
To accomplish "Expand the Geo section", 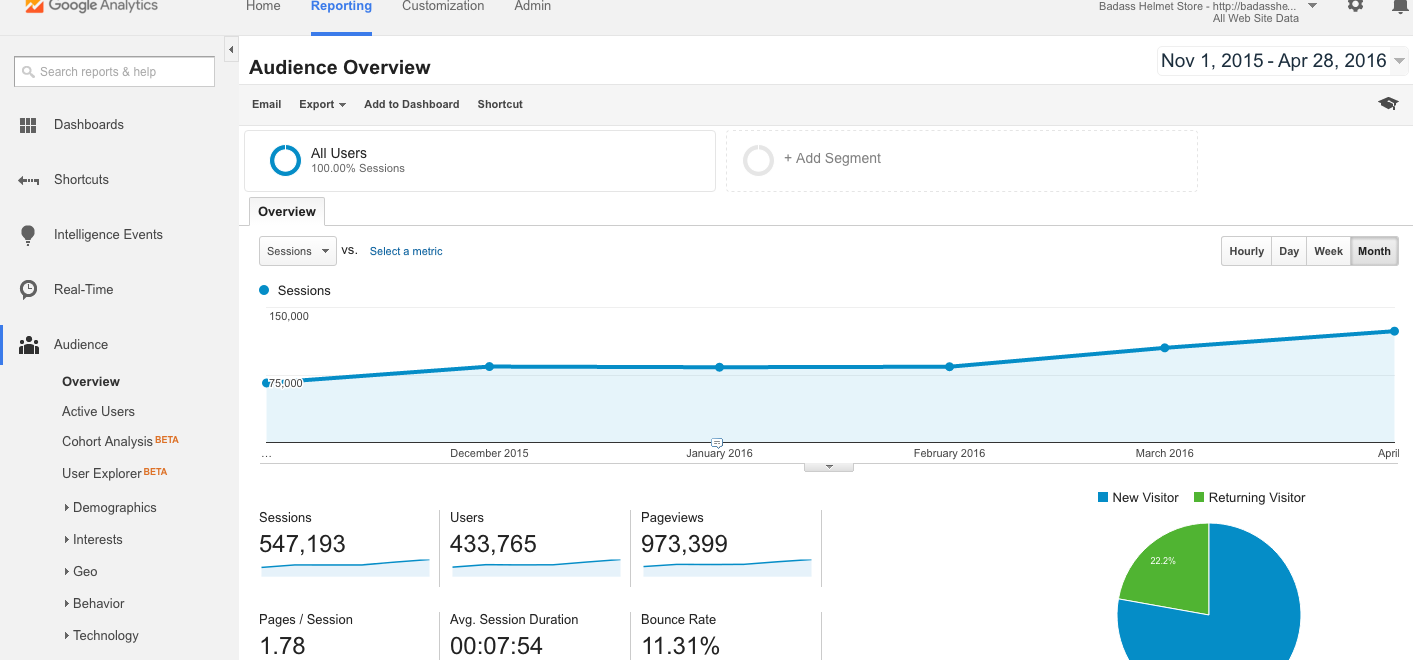I will pos(81,571).
